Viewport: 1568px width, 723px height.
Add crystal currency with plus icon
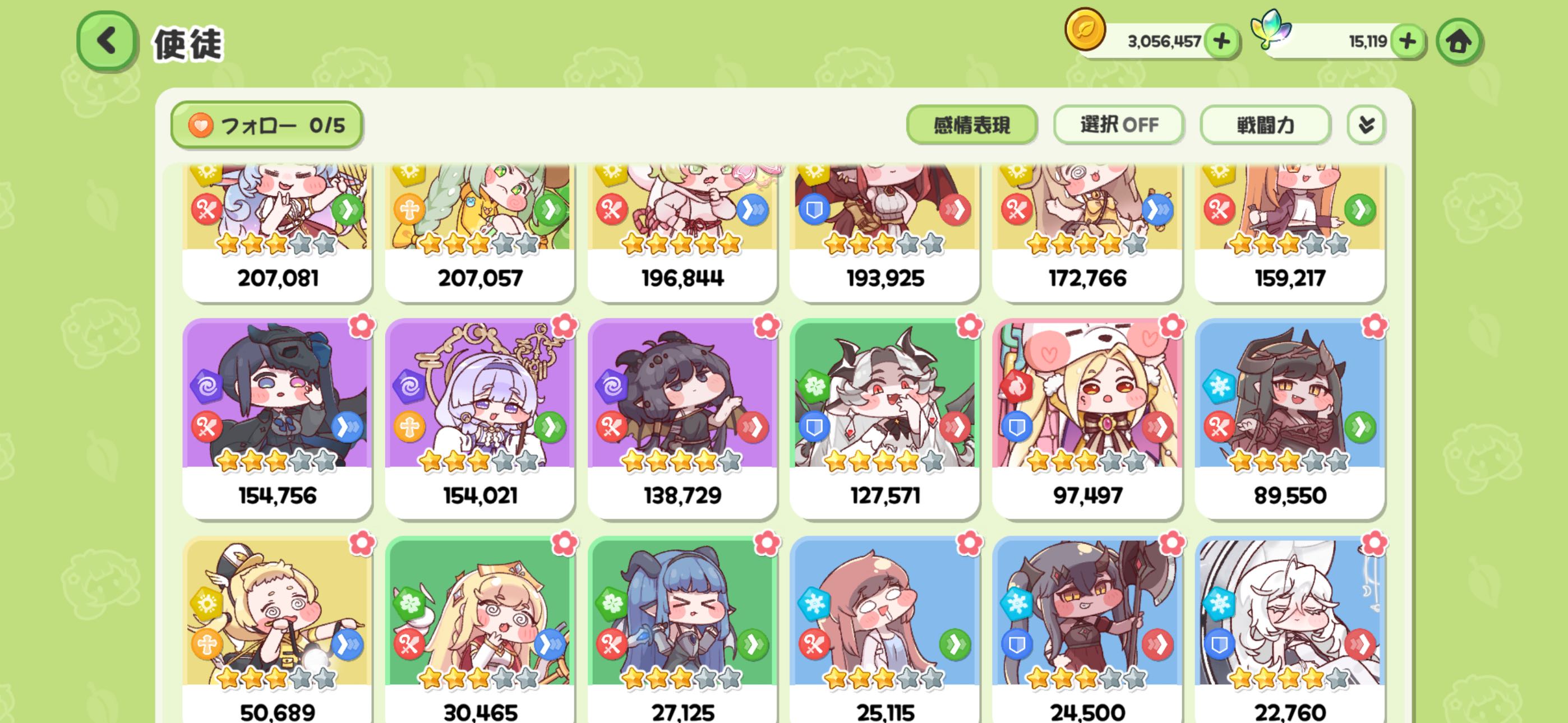tap(1407, 41)
